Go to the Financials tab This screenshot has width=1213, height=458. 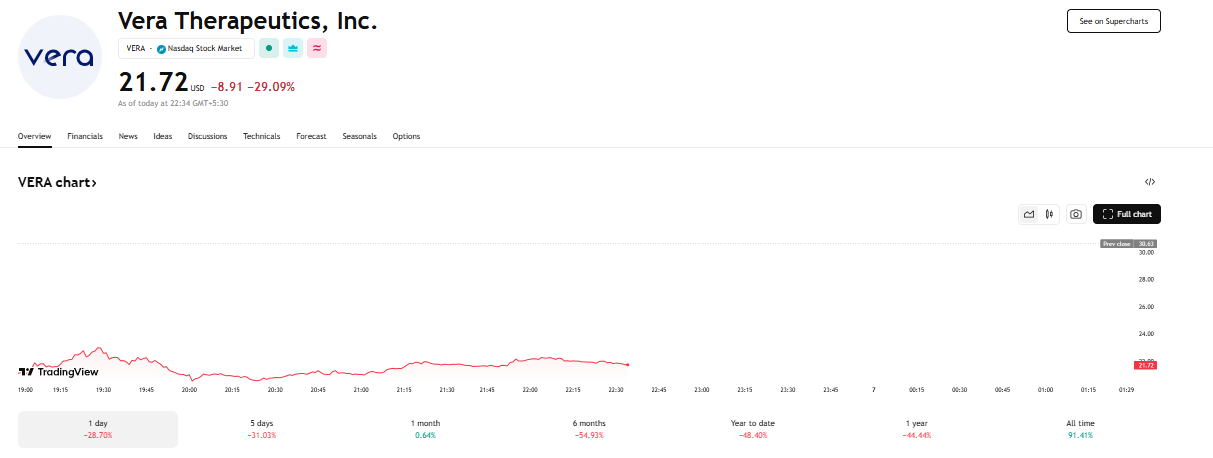click(x=85, y=136)
